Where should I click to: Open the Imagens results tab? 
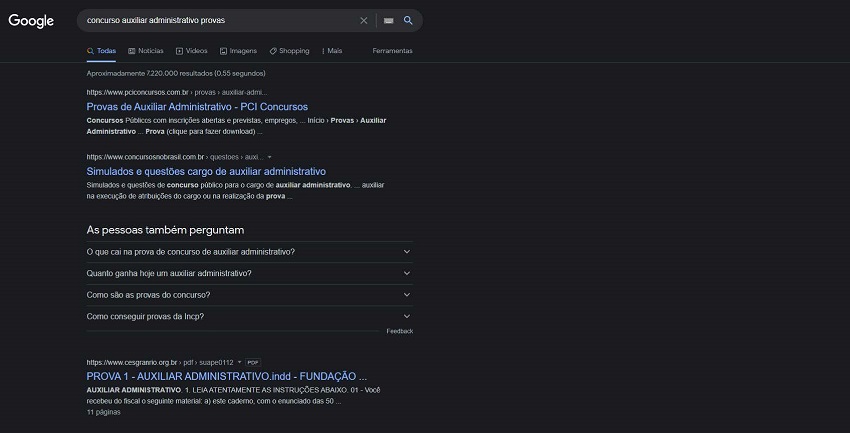pos(238,51)
